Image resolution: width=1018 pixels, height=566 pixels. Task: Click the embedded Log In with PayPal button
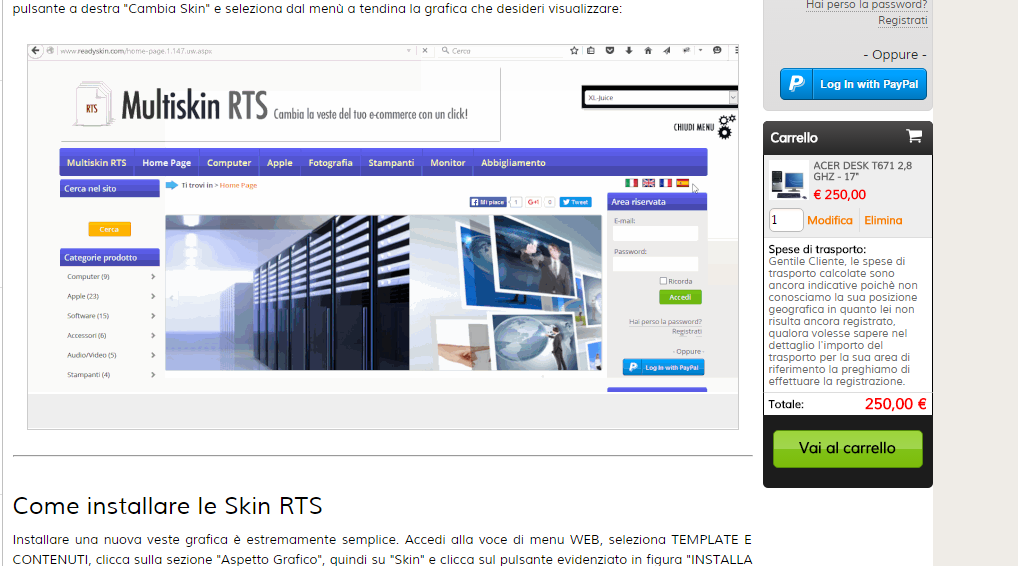664,367
